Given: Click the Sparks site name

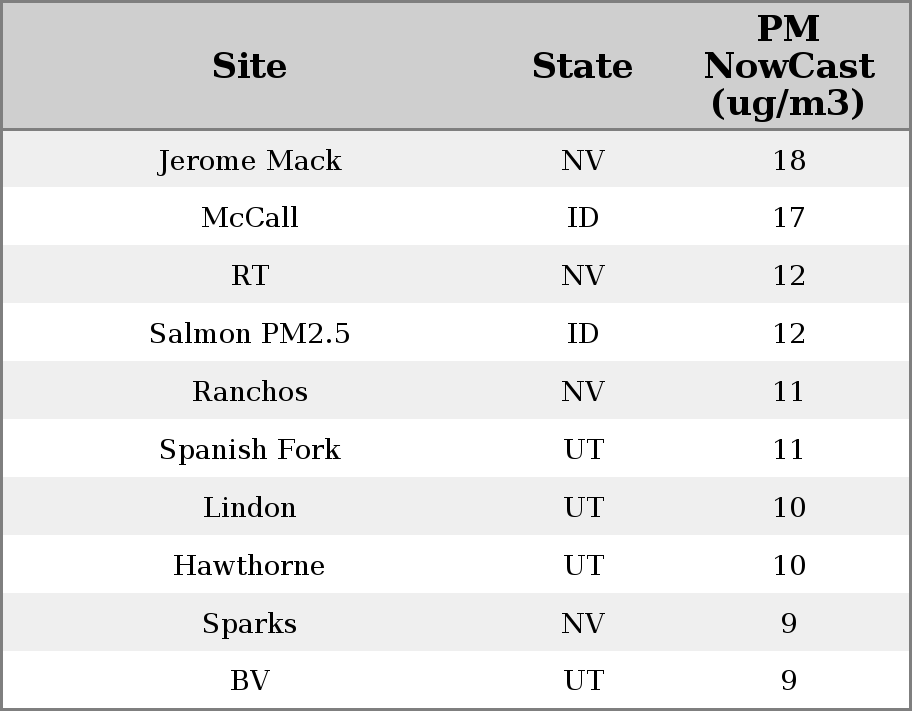Looking at the screenshot, I should click(249, 624).
